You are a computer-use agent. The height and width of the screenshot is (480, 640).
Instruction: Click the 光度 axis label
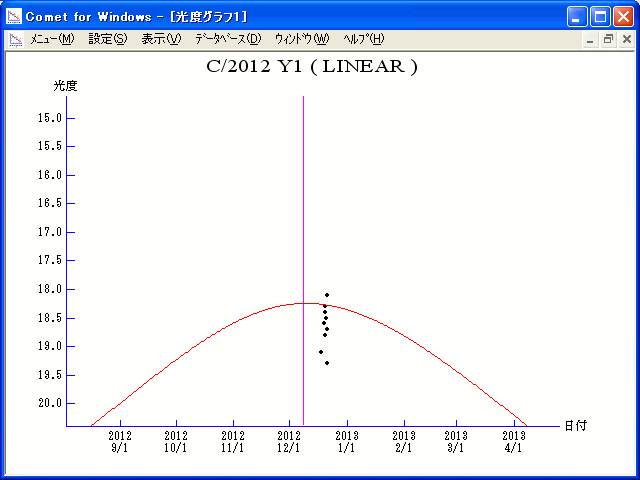(x=65, y=86)
